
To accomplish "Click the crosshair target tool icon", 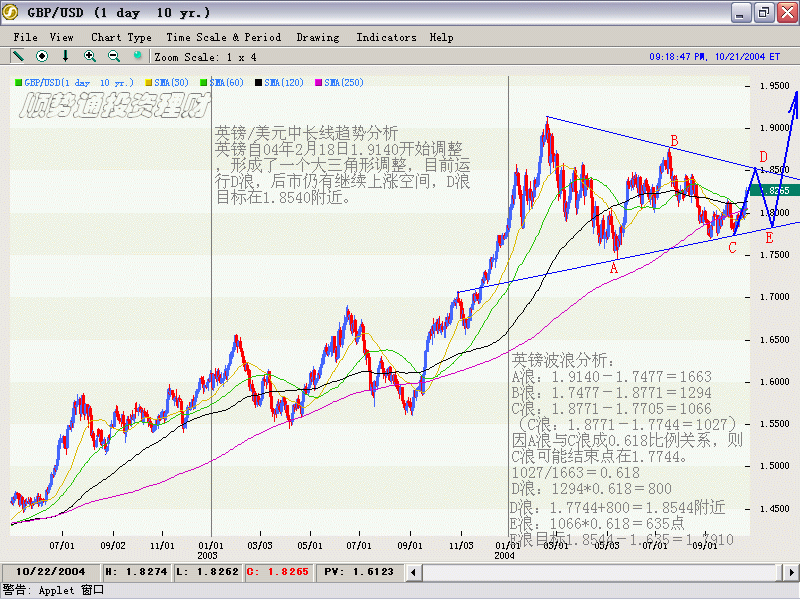I will pos(42,57).
